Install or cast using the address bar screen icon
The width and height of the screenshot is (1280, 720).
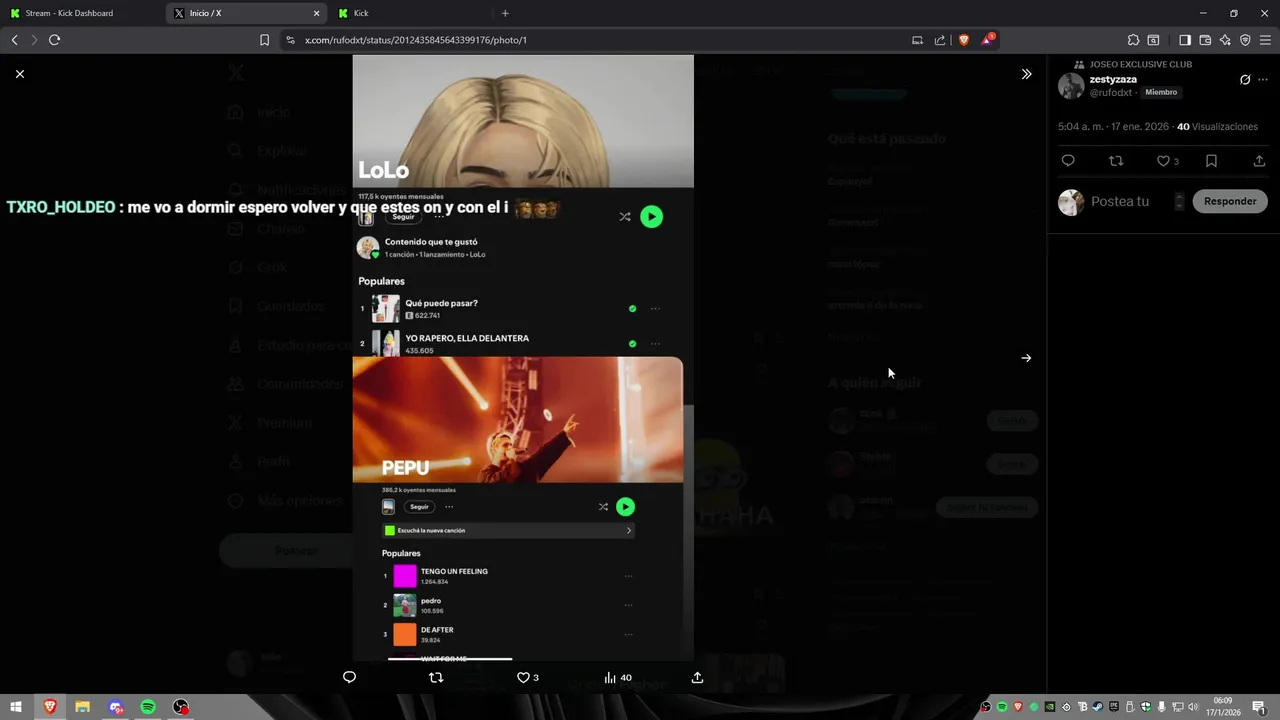[917, 40]
